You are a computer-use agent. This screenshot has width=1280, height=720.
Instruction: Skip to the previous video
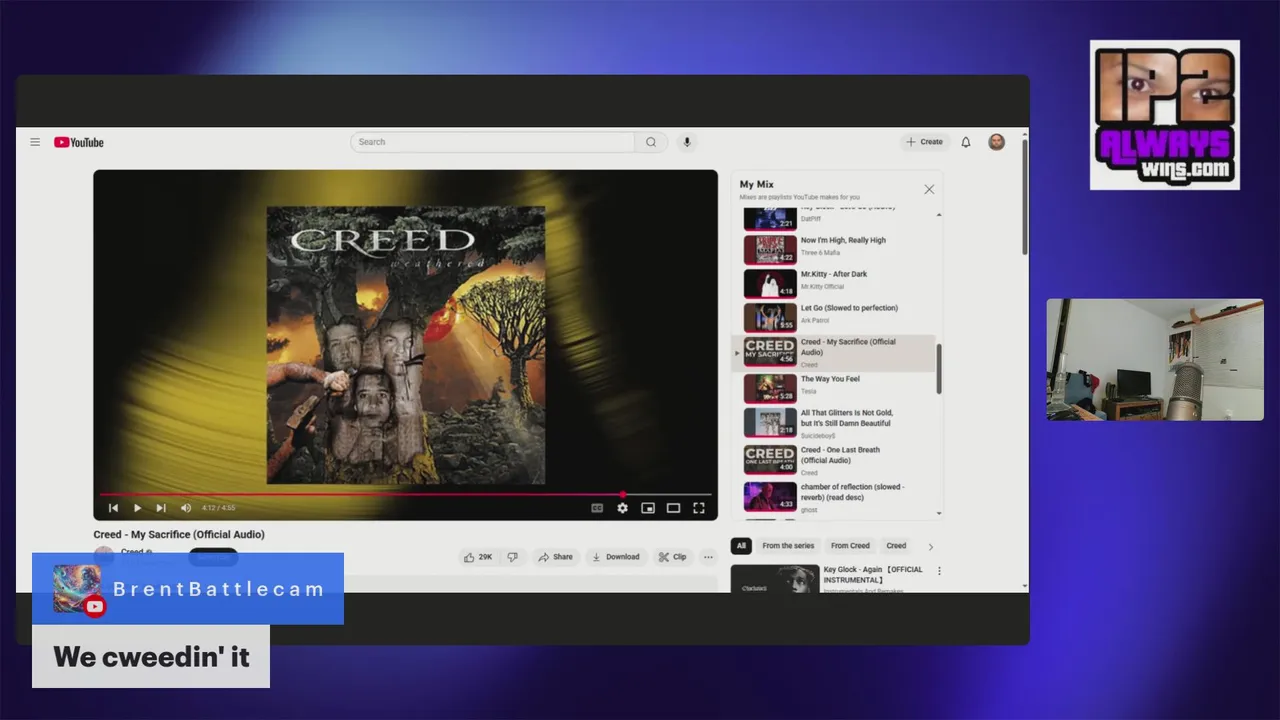(113, 508)
